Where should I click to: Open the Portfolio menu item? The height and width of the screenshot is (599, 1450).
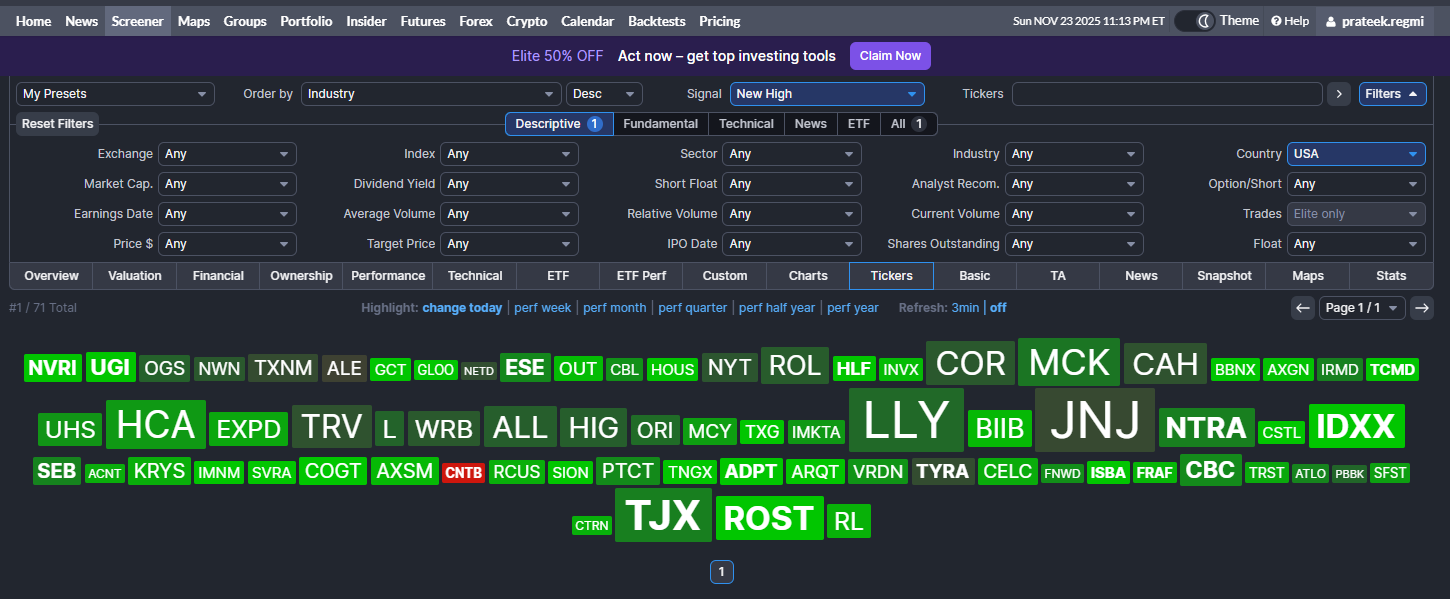(x=306, y=21)
